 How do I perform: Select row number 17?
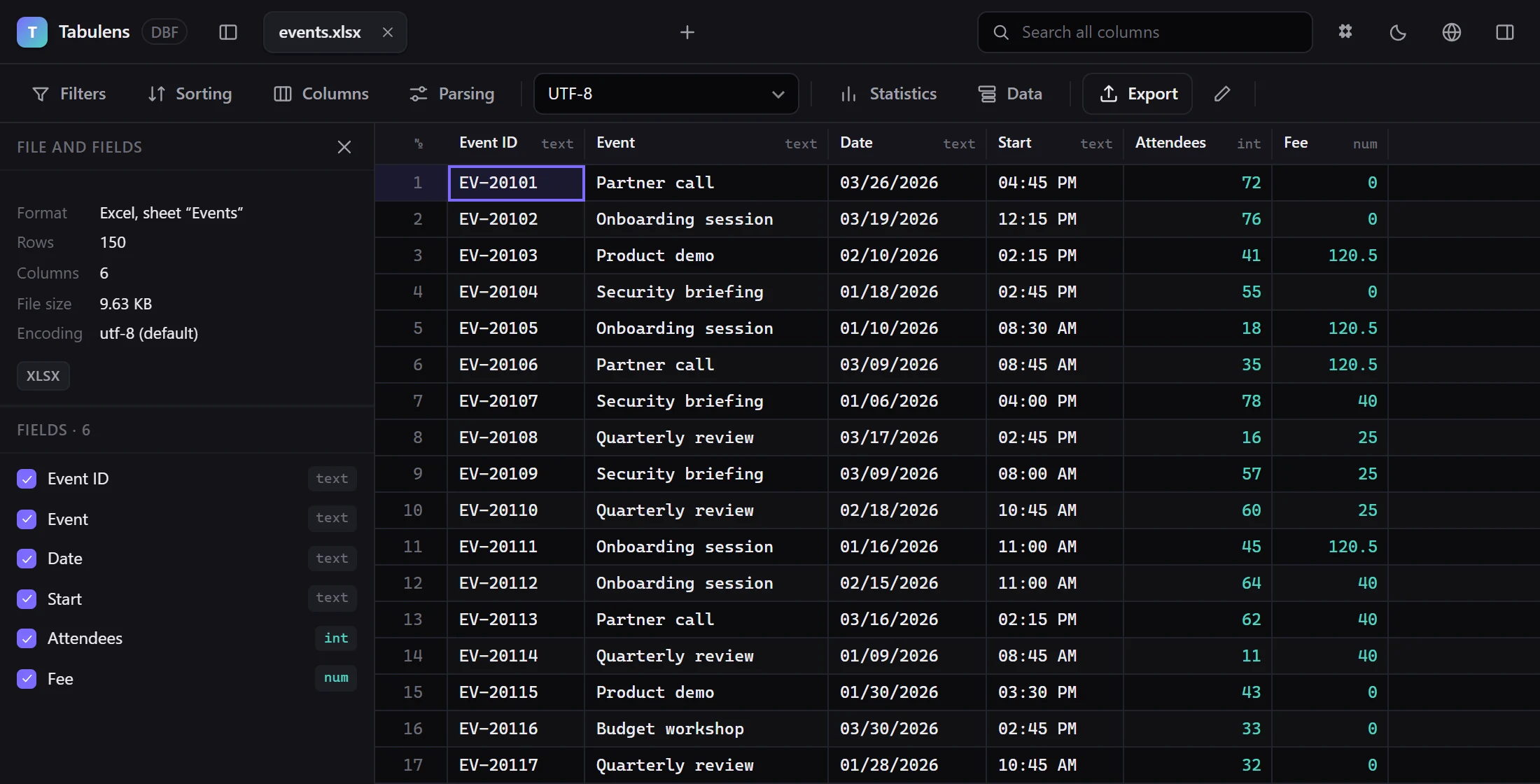[412, 765]
